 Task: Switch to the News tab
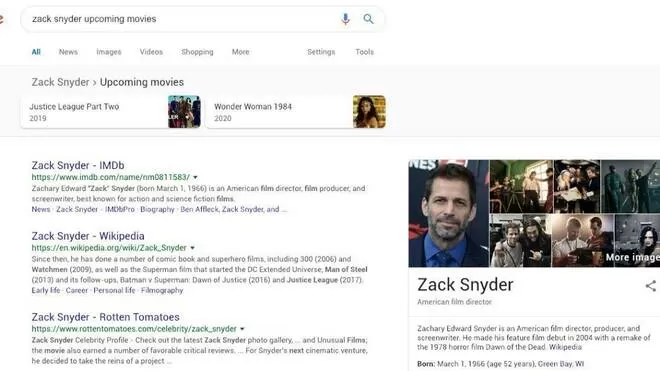[68, 52]
